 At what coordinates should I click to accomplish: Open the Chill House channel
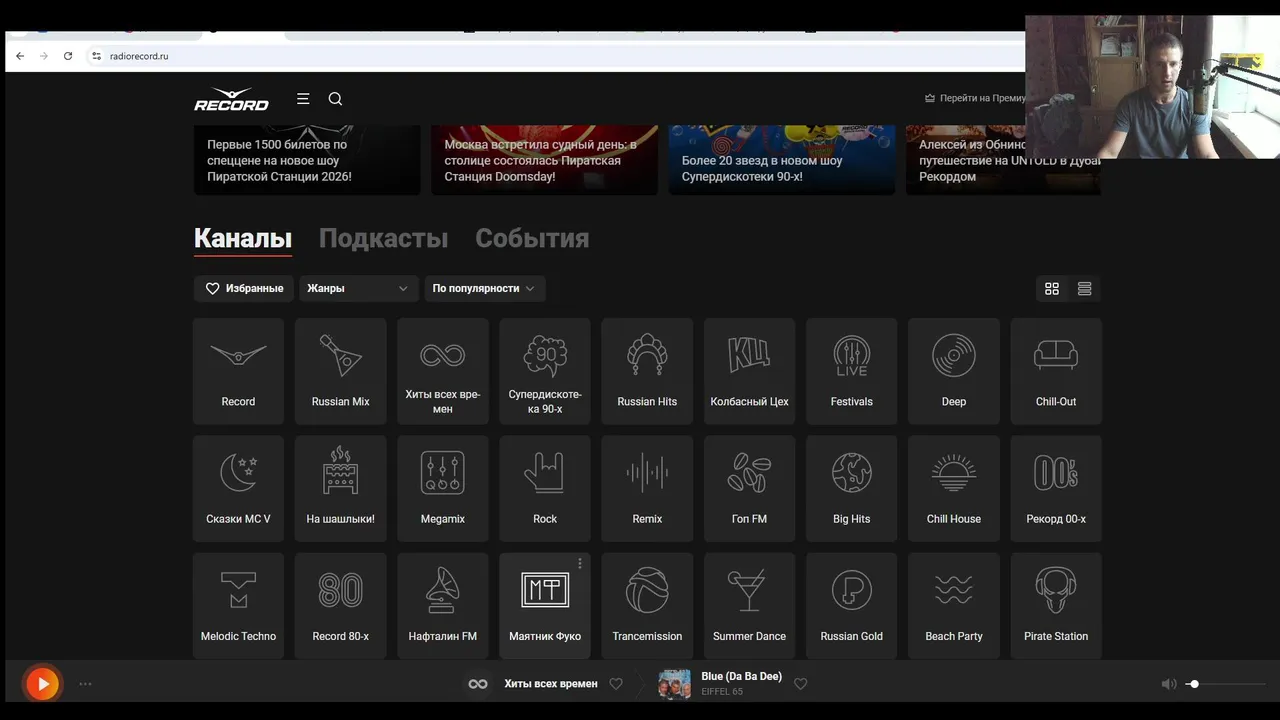[954, 489]
